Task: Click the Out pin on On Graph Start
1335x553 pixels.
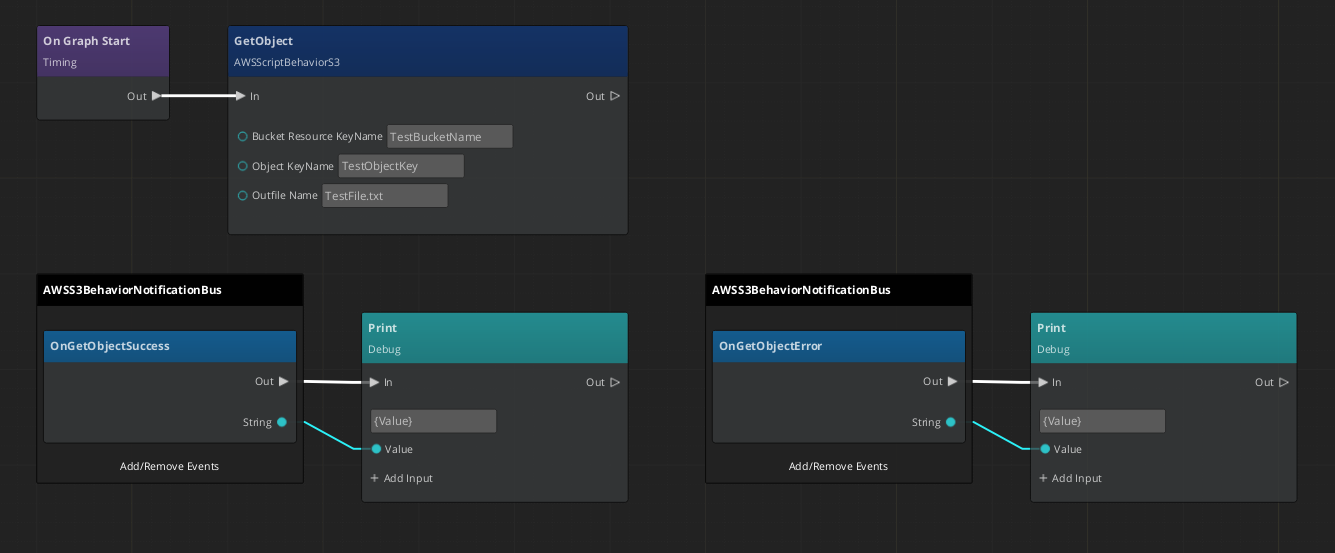Action: [156, 96]
